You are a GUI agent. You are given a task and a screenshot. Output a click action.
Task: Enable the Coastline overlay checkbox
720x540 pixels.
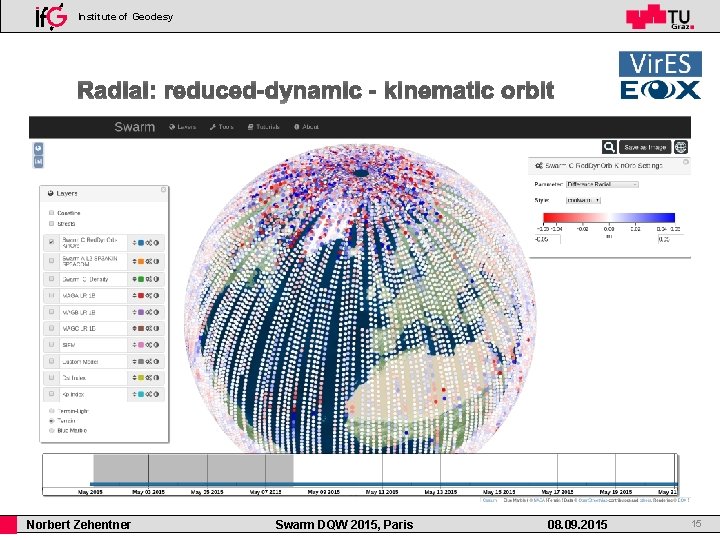pyautogui.click(x=51, y=213)
